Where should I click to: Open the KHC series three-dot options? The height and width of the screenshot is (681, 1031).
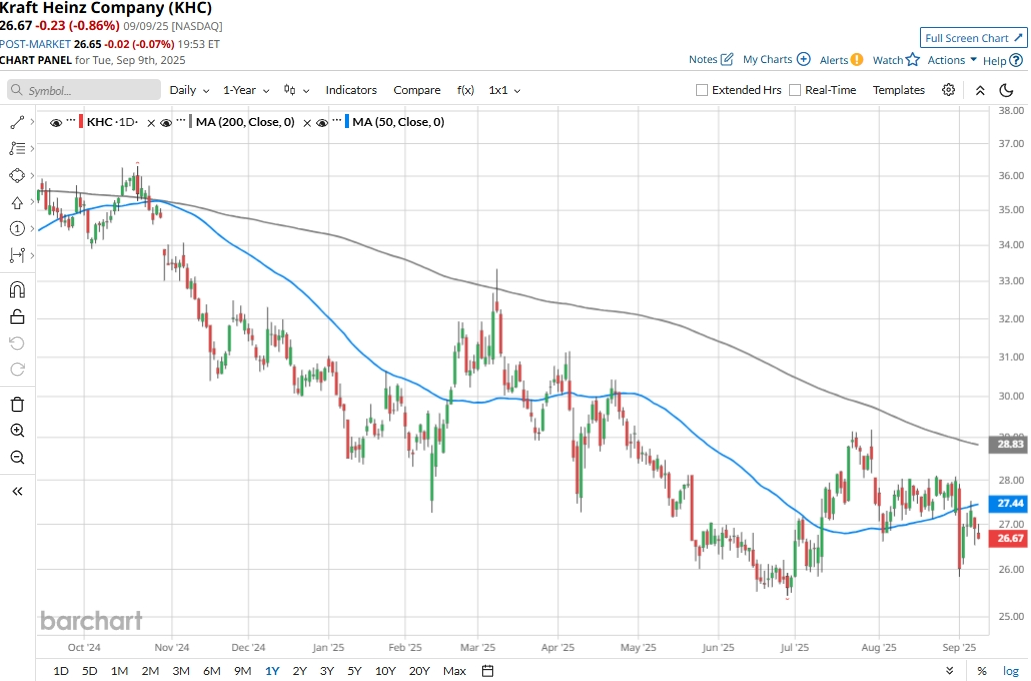point(71,121)
